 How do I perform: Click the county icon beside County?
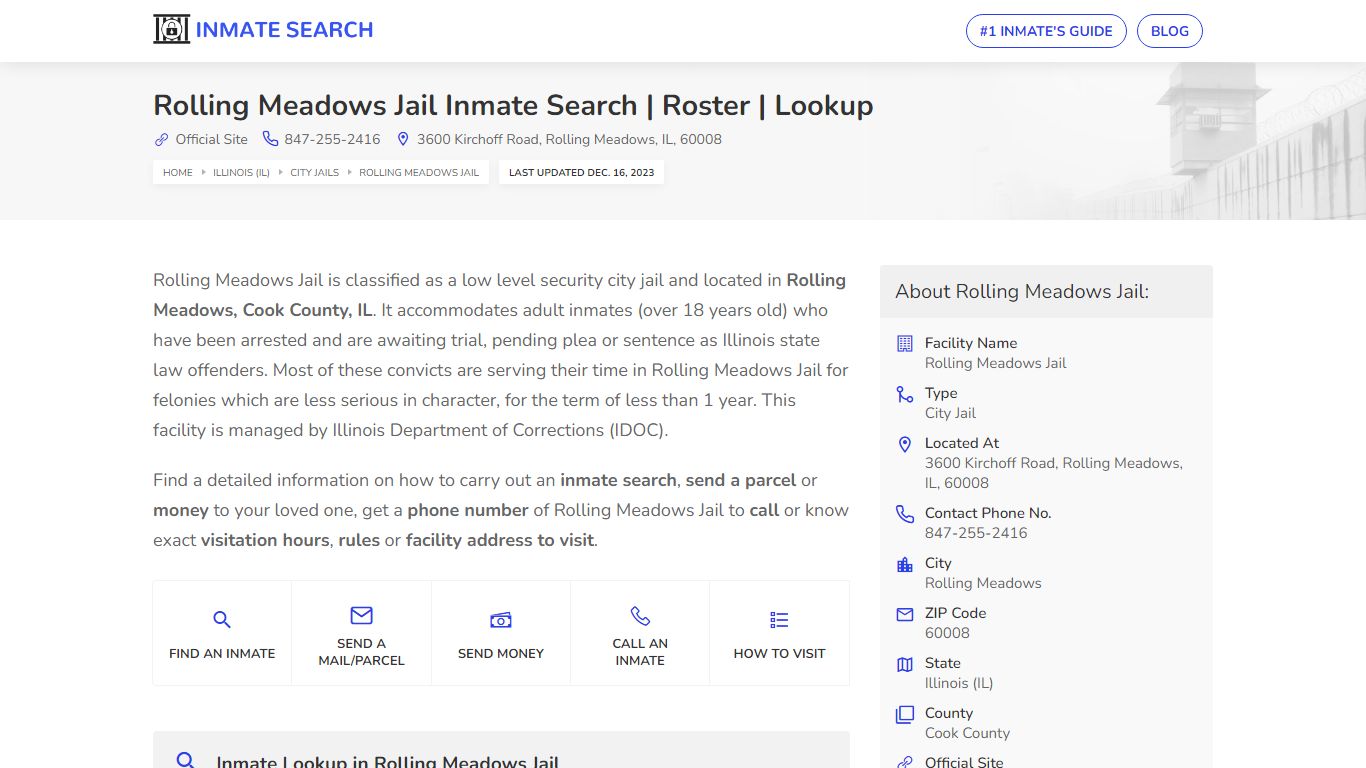[905, 714]
